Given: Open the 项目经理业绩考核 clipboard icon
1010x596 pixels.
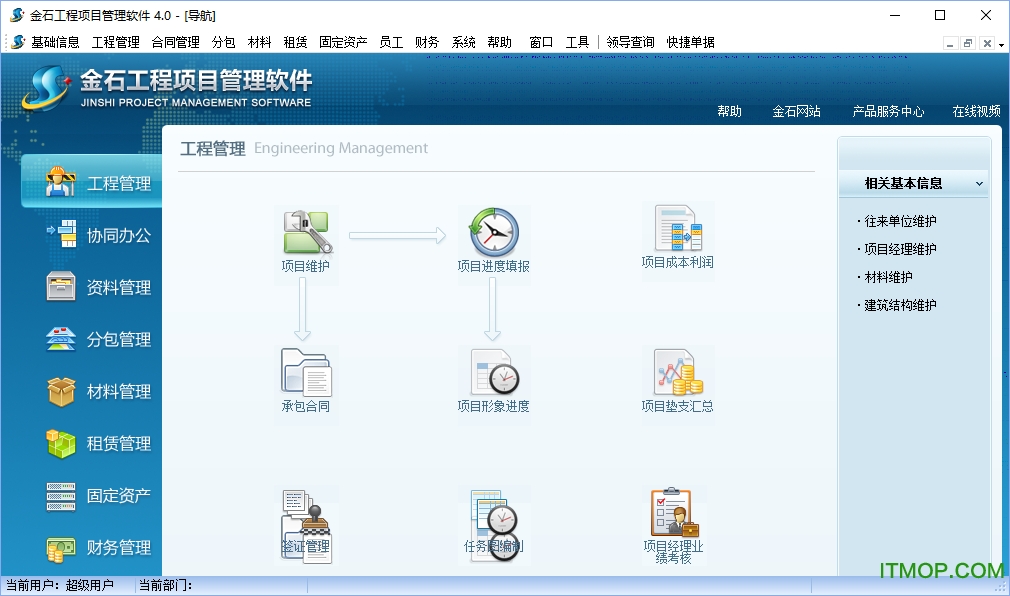Looking at the screenshot, I should coord(673,515).
